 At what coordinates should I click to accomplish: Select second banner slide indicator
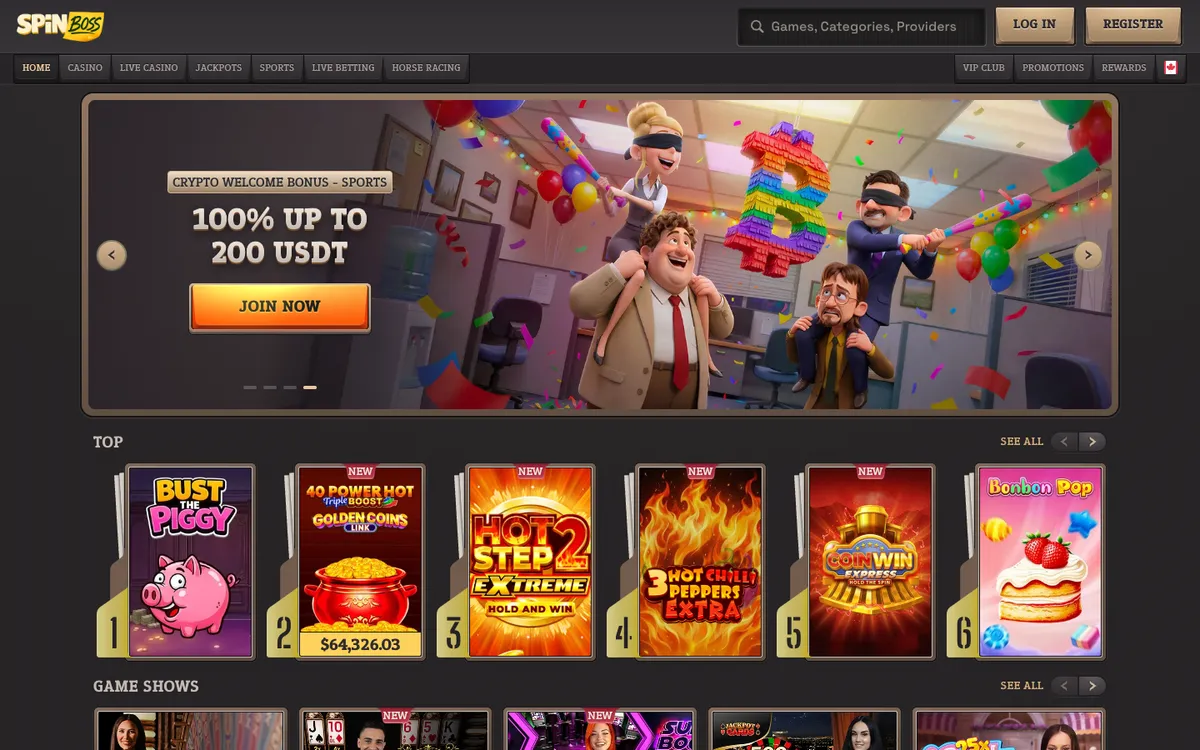pyautogui.click(x=270, y=387)
